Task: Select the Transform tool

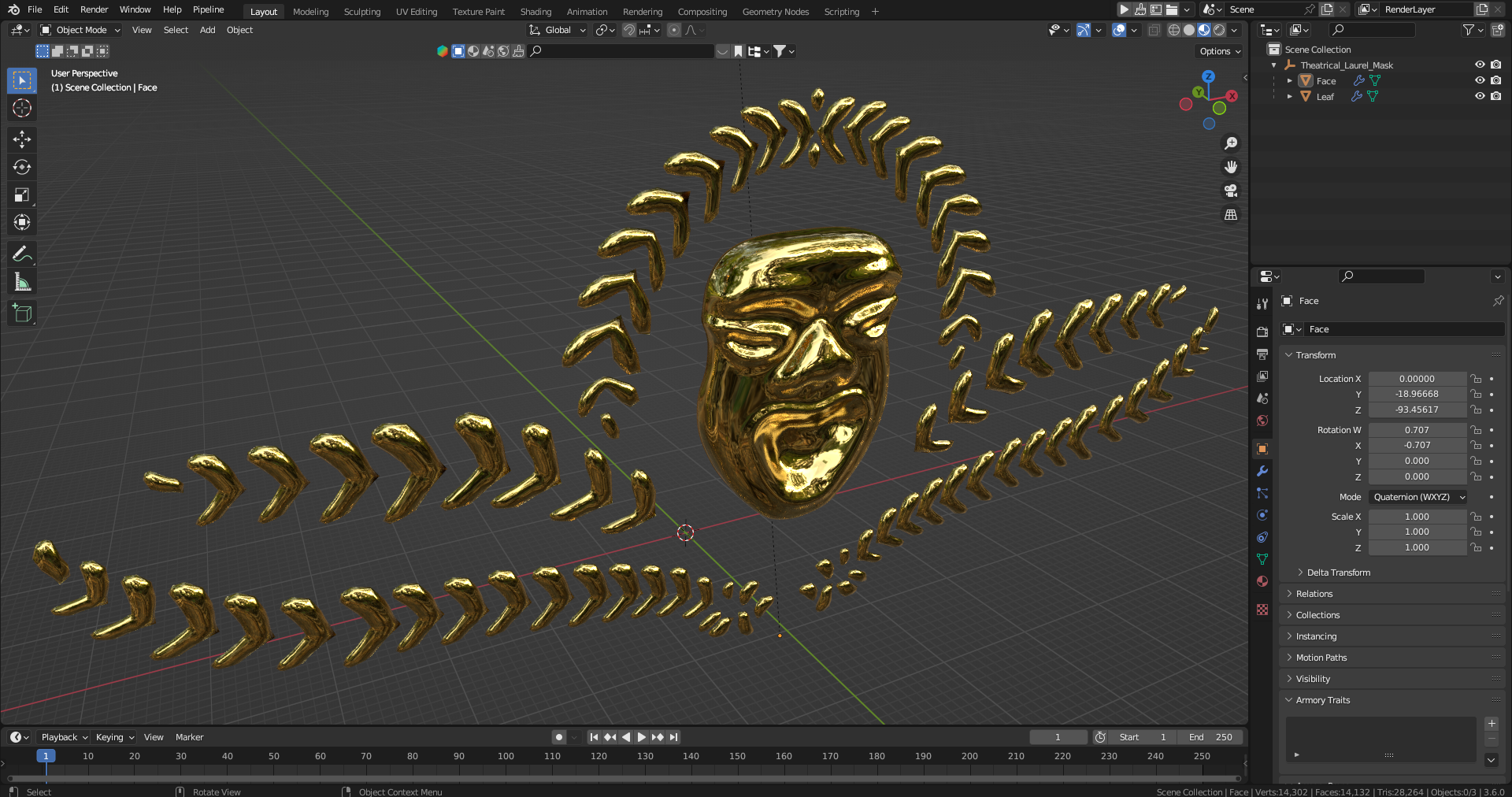Action: 22,222
